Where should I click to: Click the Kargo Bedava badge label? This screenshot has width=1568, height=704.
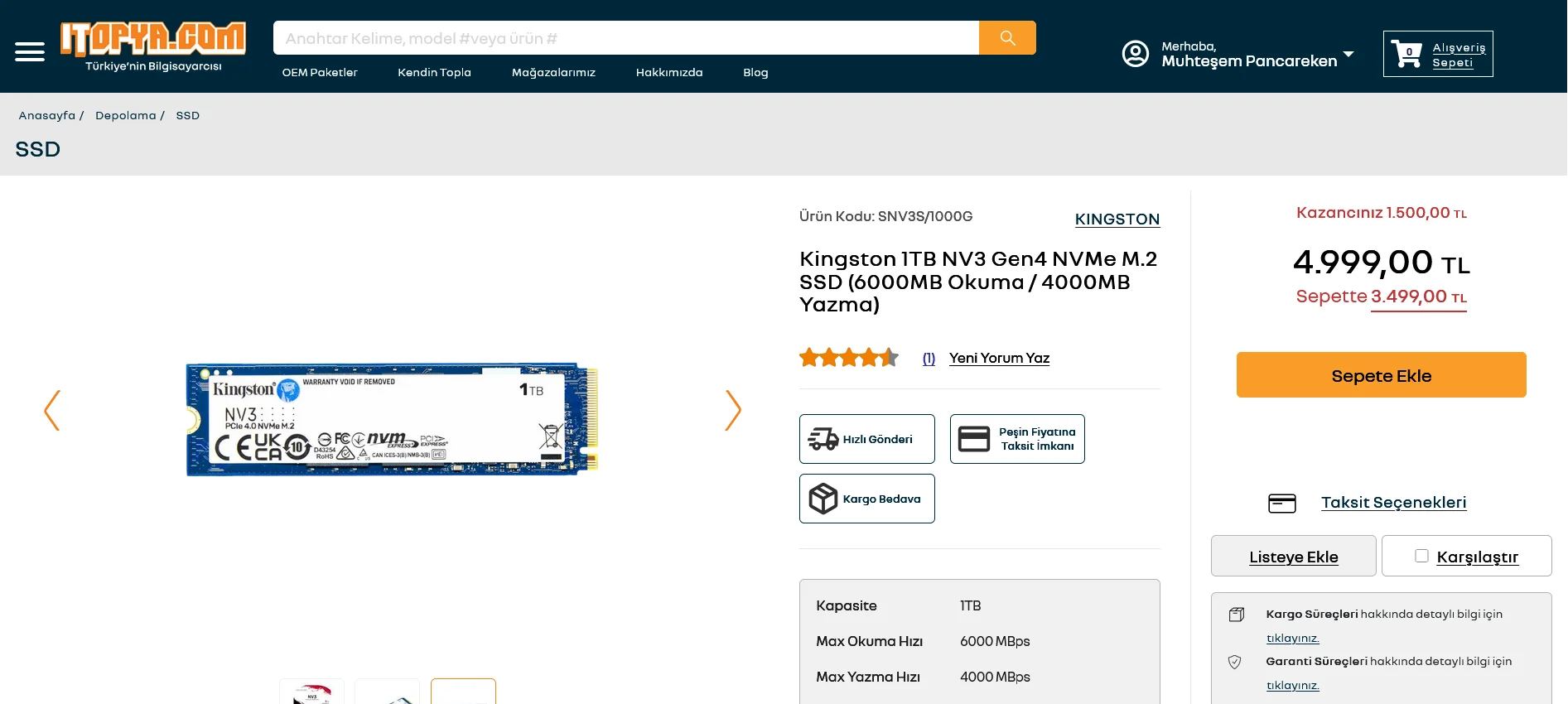[881, 499]
